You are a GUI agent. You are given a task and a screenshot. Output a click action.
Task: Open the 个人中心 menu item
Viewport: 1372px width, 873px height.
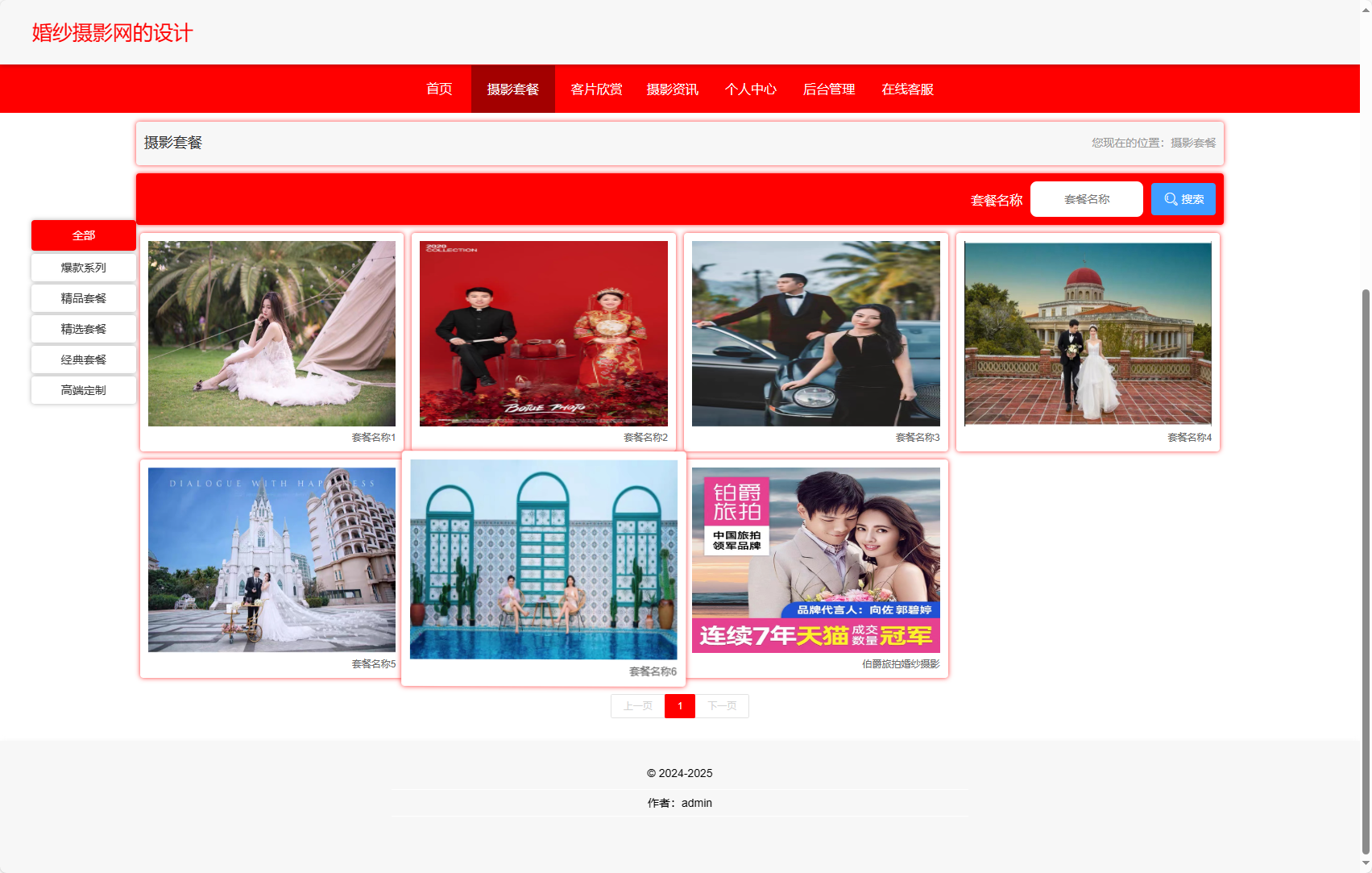point(751,89)
